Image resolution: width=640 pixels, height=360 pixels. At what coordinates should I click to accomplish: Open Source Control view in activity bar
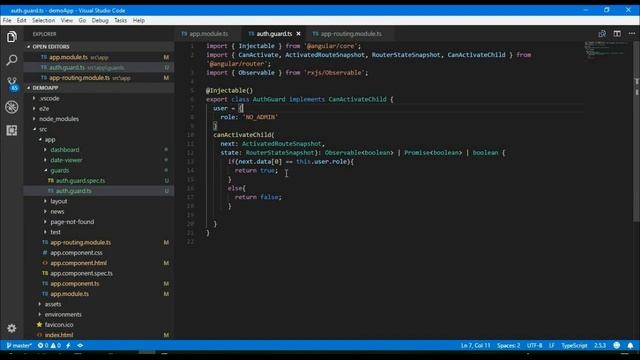[12, 84]
